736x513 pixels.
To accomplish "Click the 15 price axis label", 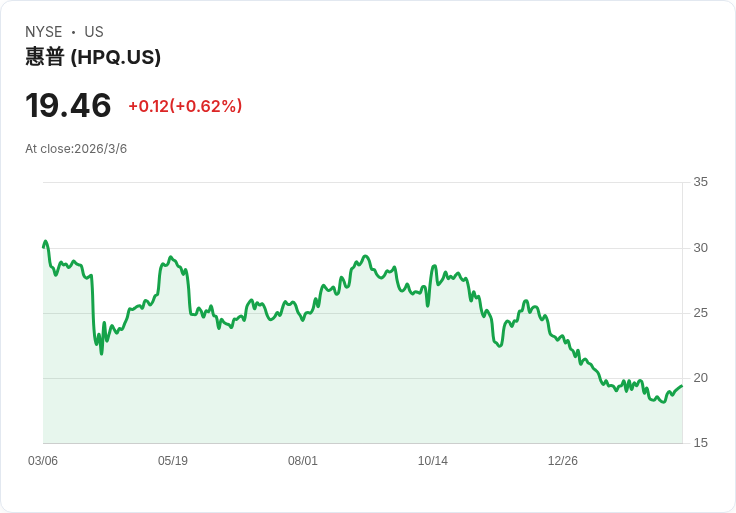I will 701,443.
